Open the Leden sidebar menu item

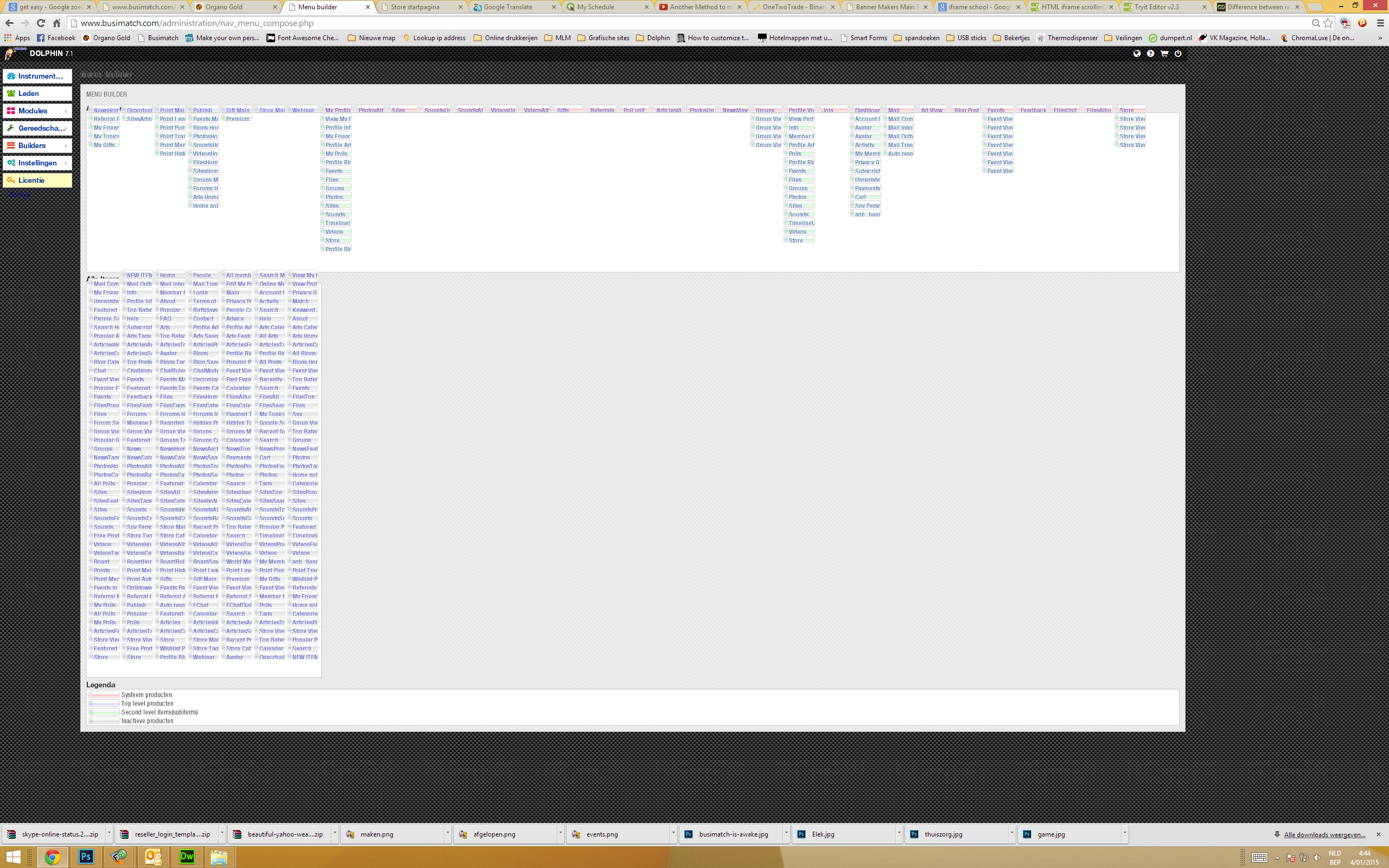pos(37,93)
